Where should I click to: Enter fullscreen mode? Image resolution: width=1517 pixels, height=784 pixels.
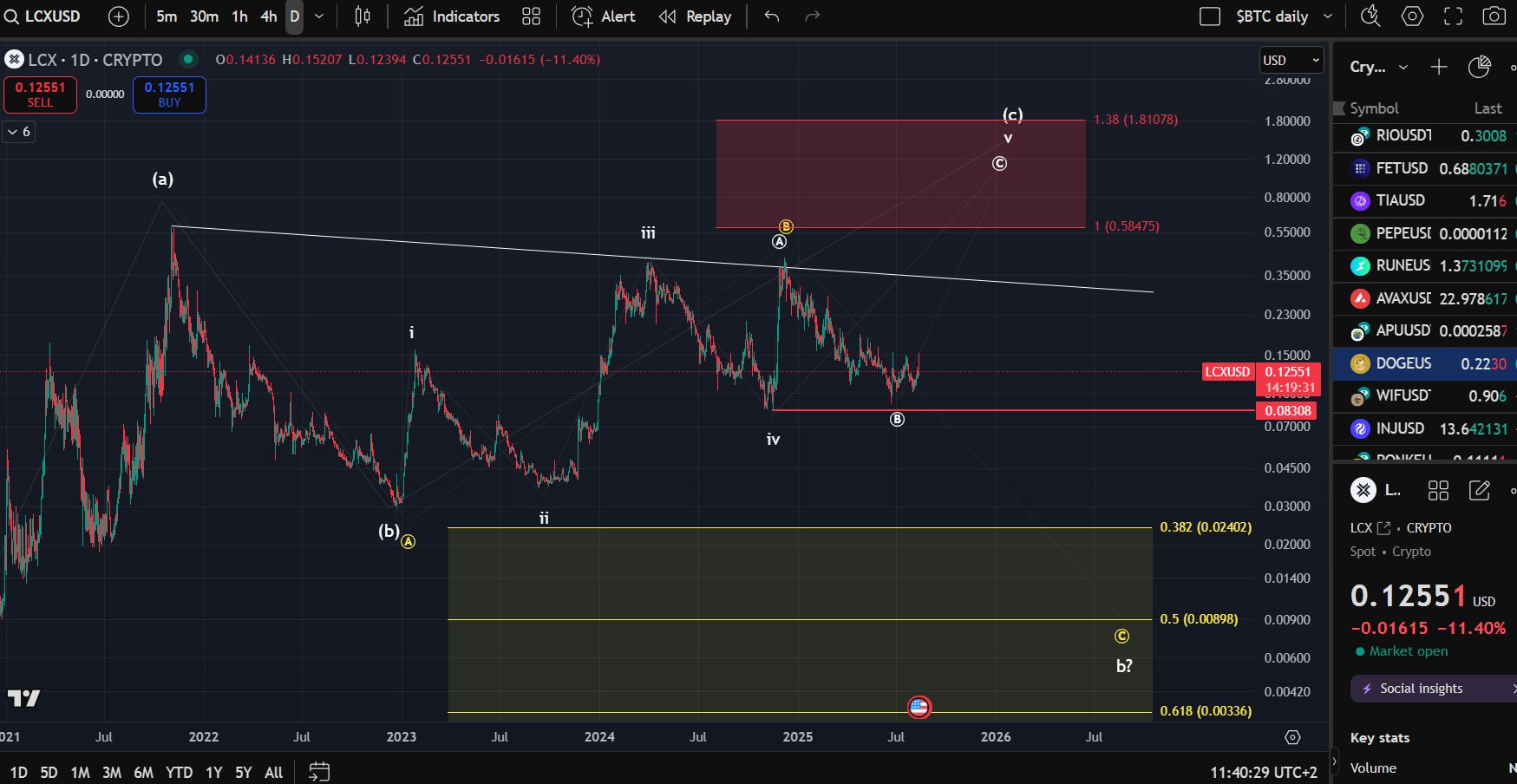[1453, 16]
